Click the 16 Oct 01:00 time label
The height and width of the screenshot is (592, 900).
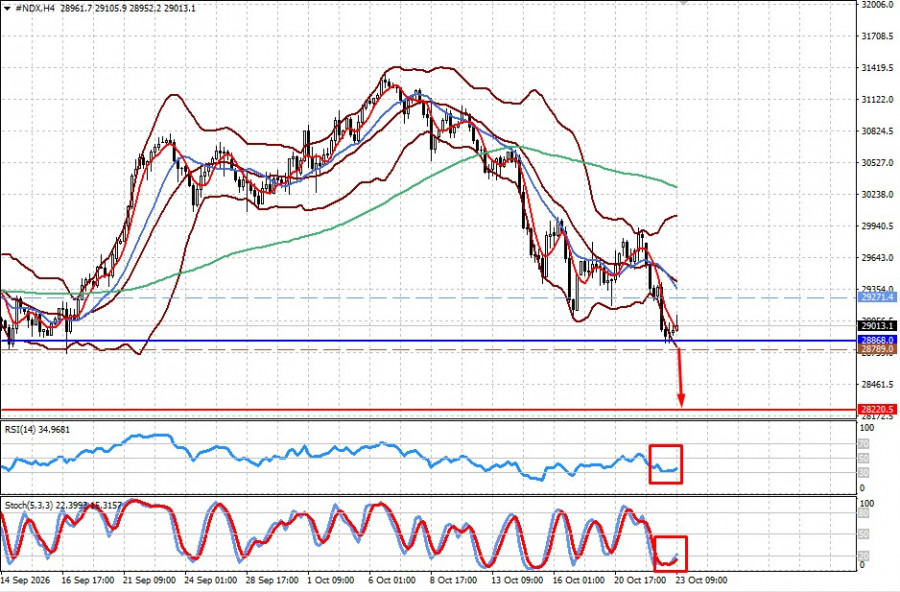coord(579,580)
